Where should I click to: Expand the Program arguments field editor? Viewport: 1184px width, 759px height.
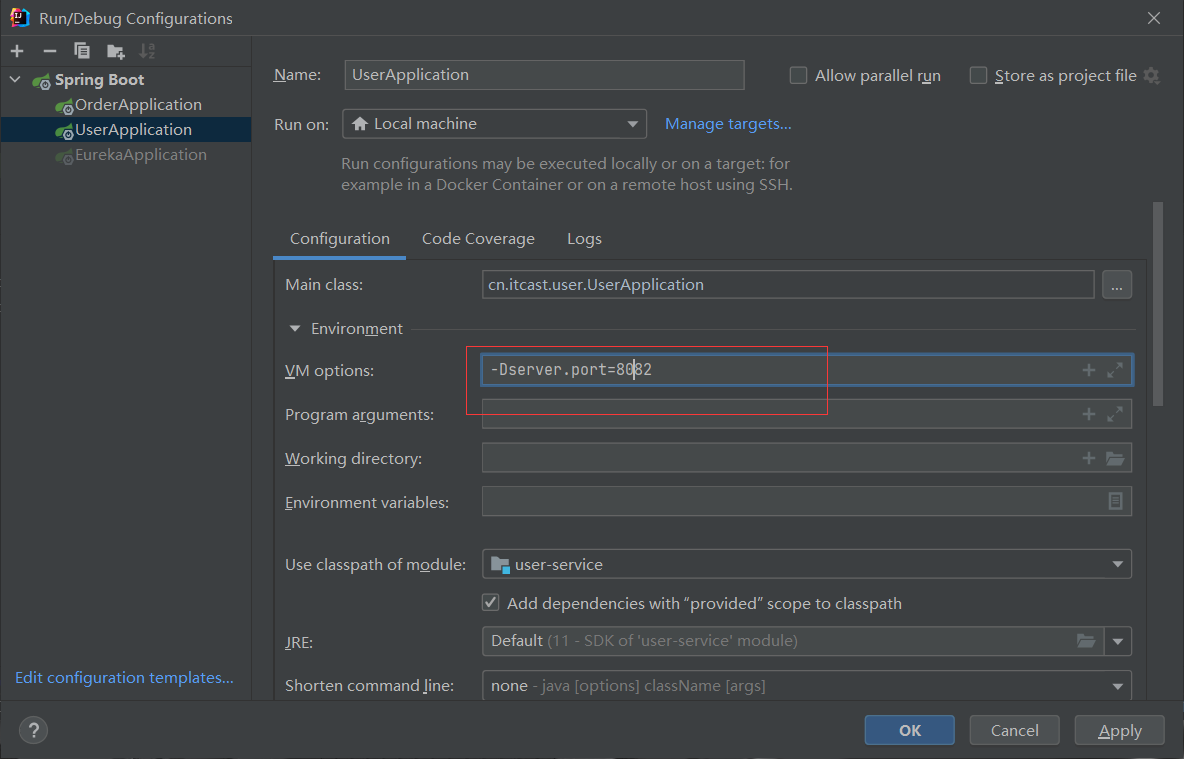click(1115, 414)
